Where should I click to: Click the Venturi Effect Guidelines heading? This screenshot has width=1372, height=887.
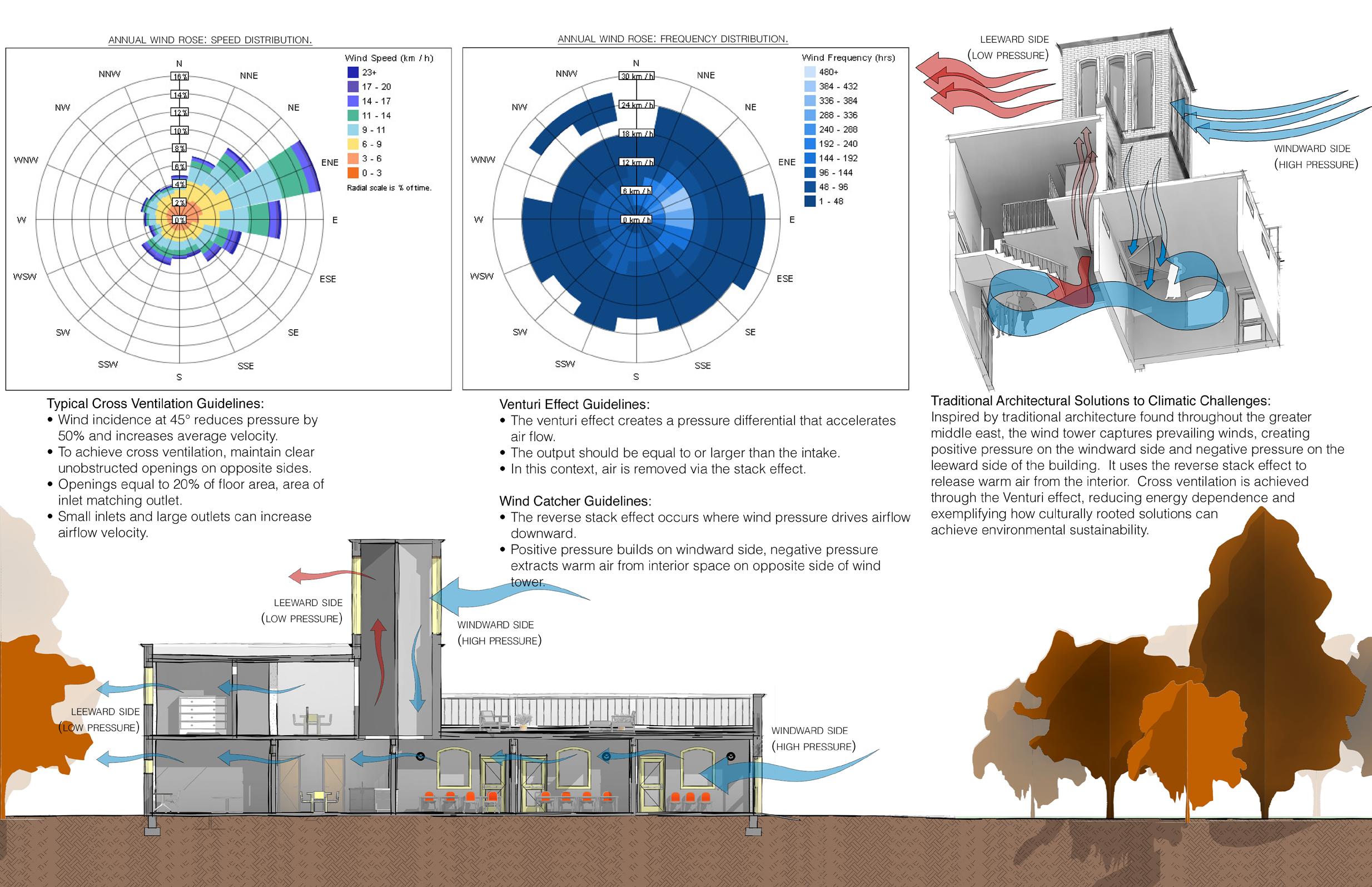[574, 404]
